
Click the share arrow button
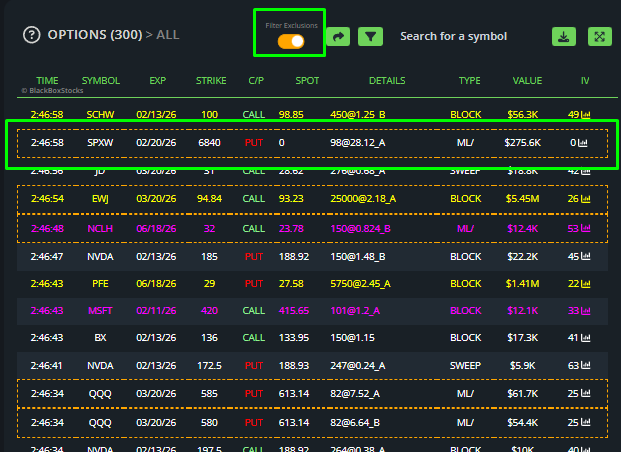tap(338, 37)
